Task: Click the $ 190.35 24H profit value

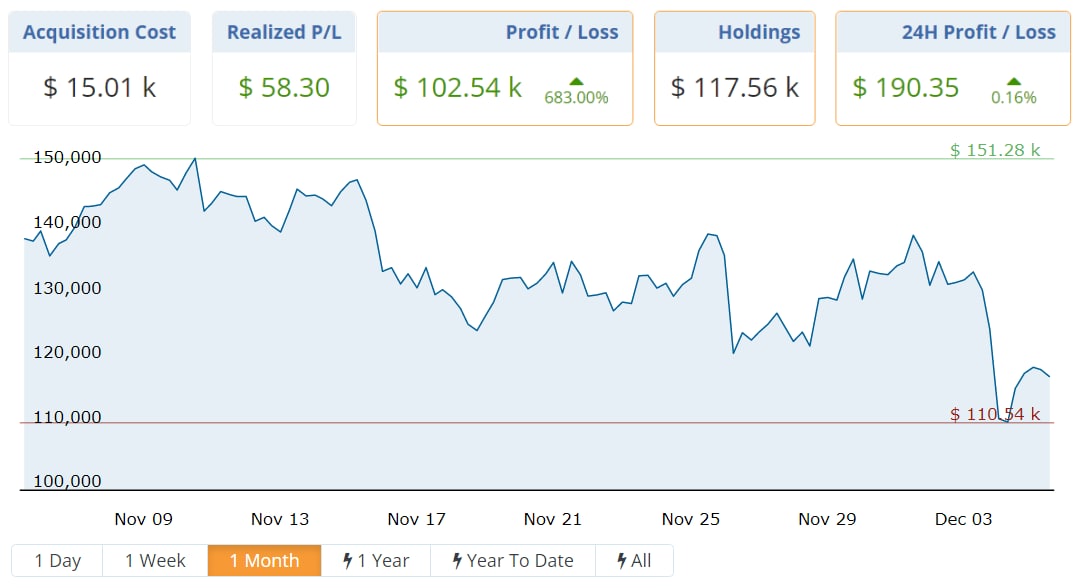Action: coord(905,88)
